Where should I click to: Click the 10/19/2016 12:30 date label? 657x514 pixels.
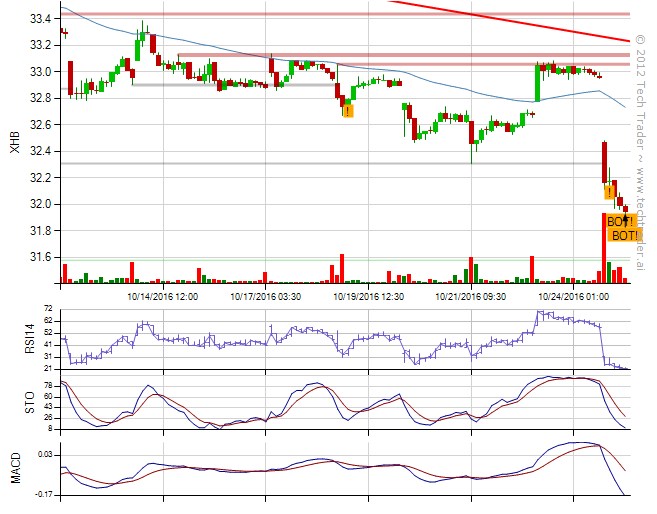pyautogui.click(x=368, y=296)
